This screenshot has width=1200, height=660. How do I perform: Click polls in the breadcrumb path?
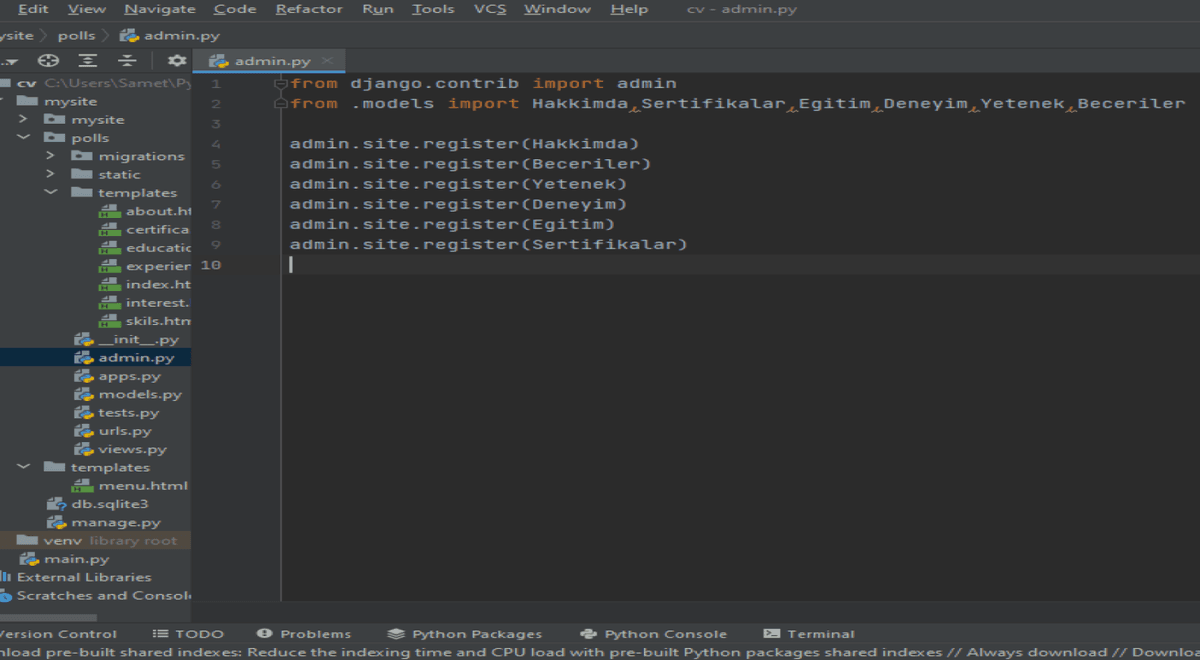pyautogui.click(x=76, y=35)
